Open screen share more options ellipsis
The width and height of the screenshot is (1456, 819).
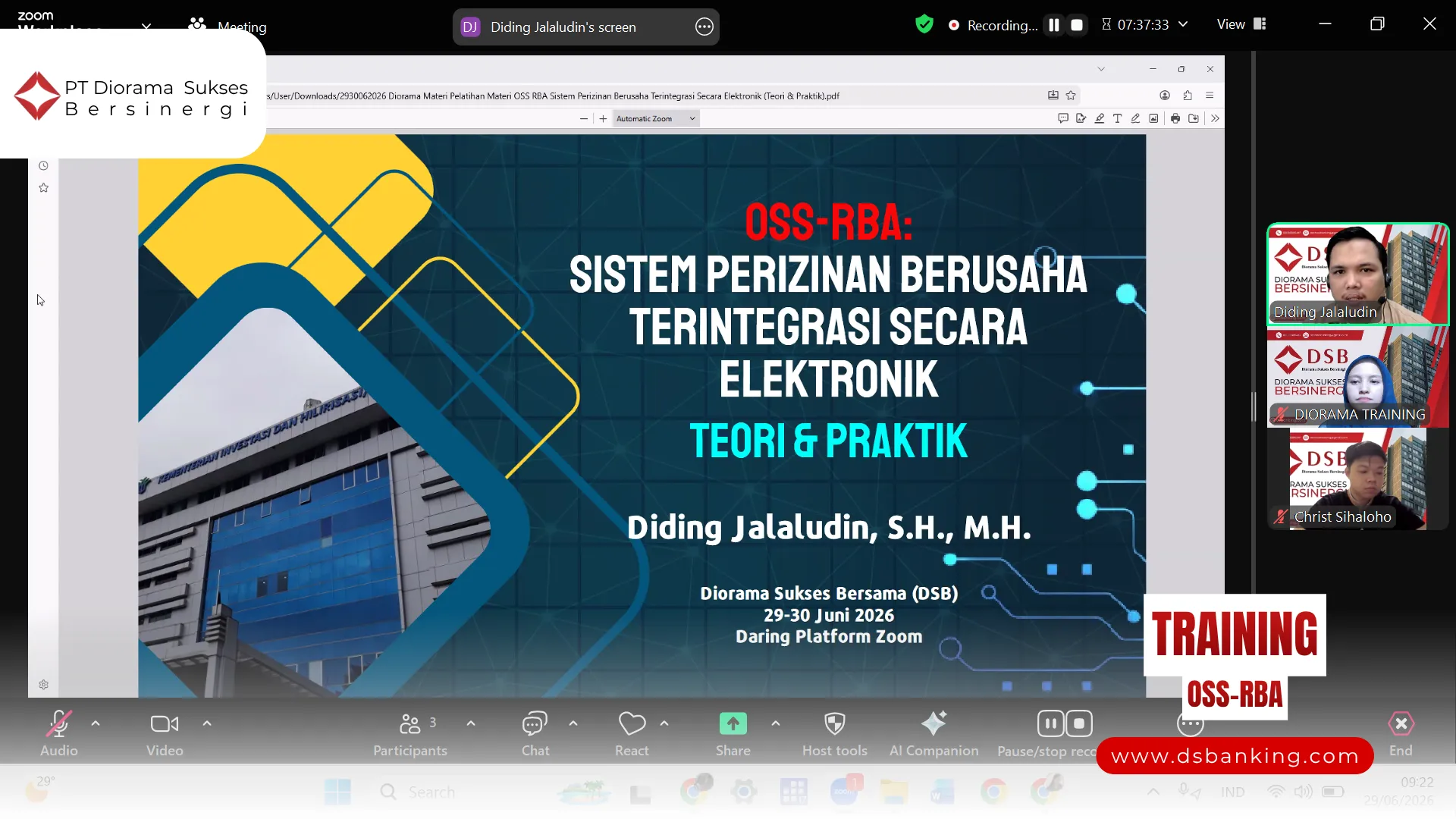[704, 27]
